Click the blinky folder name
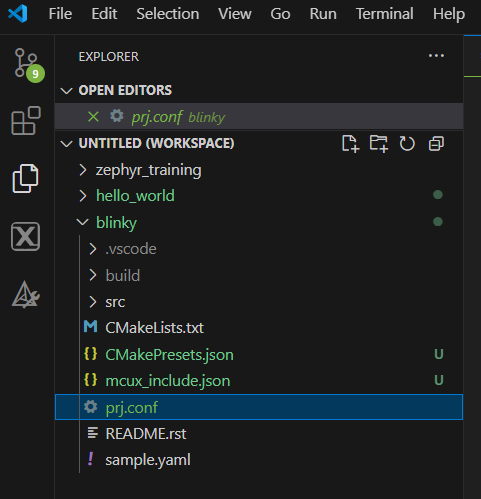 coord(116,223)
